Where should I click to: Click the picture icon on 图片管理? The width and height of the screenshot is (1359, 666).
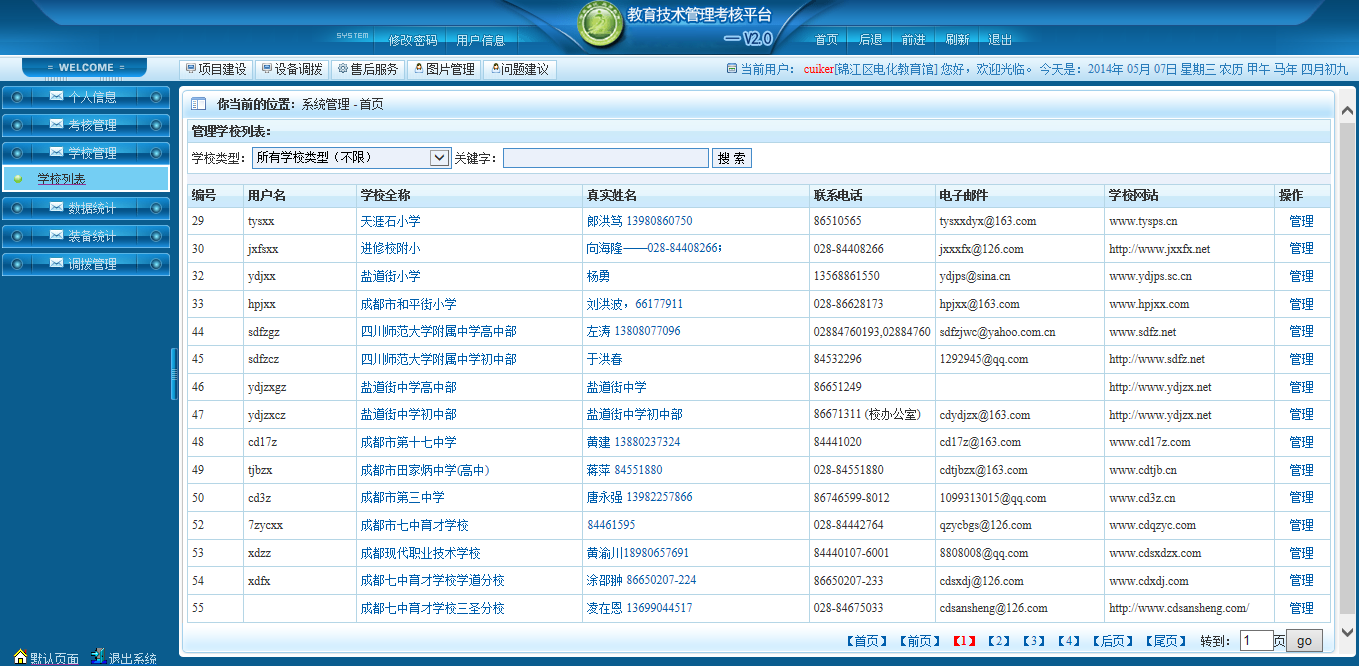[x=417, y=69]
